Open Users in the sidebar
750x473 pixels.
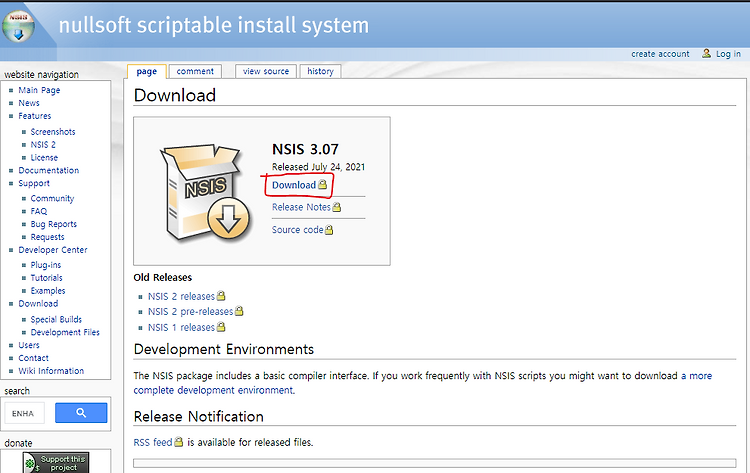[29, 345]
